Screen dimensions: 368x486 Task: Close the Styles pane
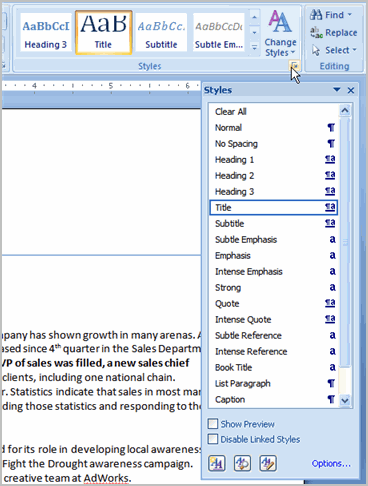click(x=351, y=90)
